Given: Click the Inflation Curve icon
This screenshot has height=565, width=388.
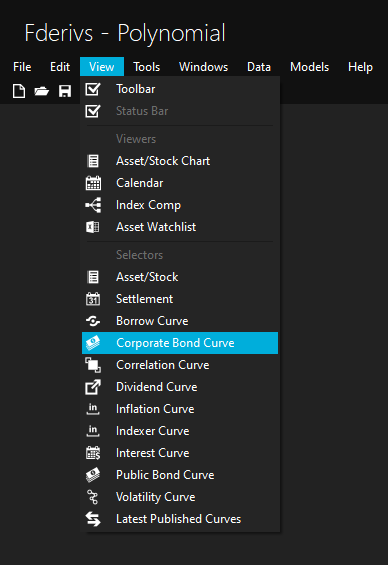Looking at the screenshot, I should point(93,409).
